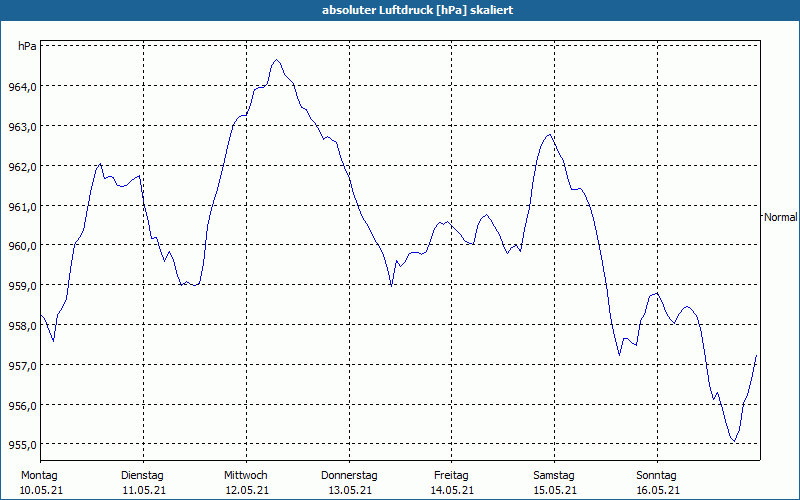Click the Donnerstag day label
The width and height of the screenshot is (800, 500).
(x=349, y=476)
